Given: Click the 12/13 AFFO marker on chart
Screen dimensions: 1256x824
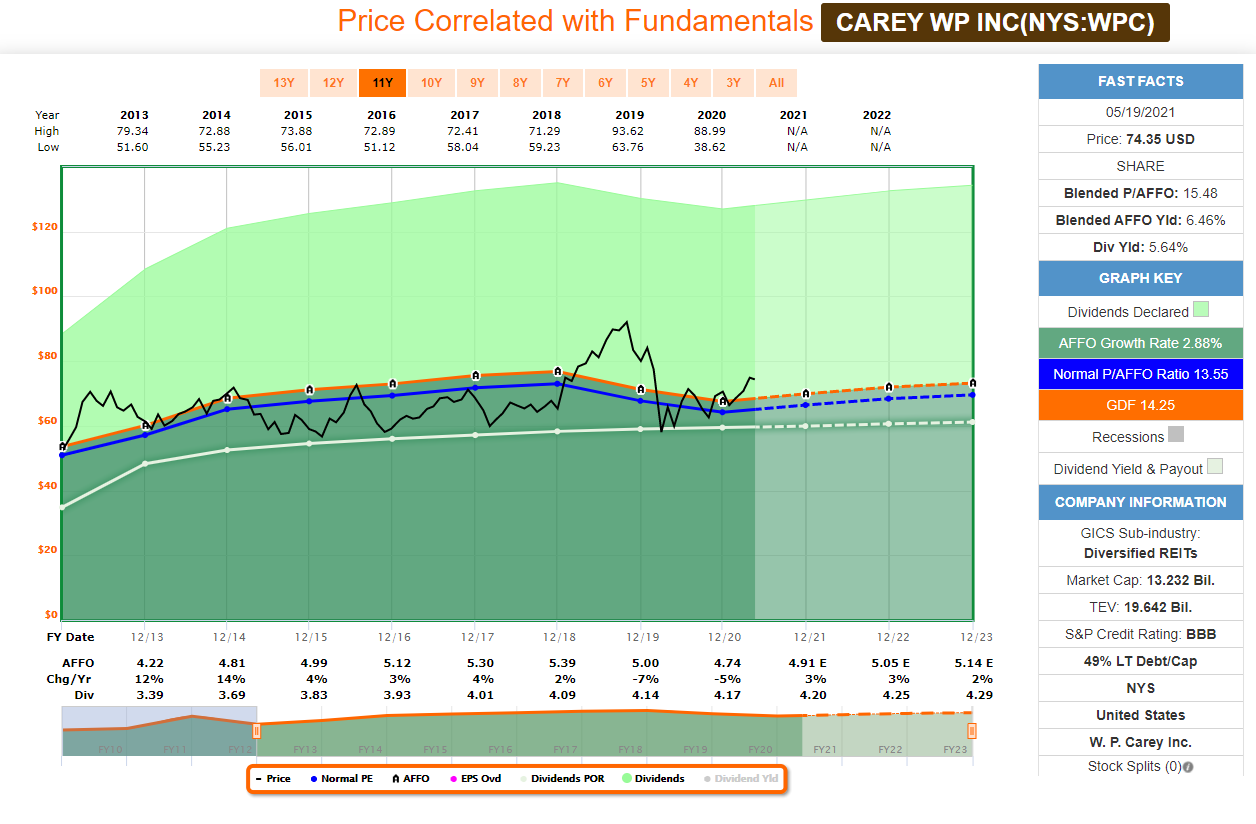Looking at the screenshot, I should click(x=145, y=425).
